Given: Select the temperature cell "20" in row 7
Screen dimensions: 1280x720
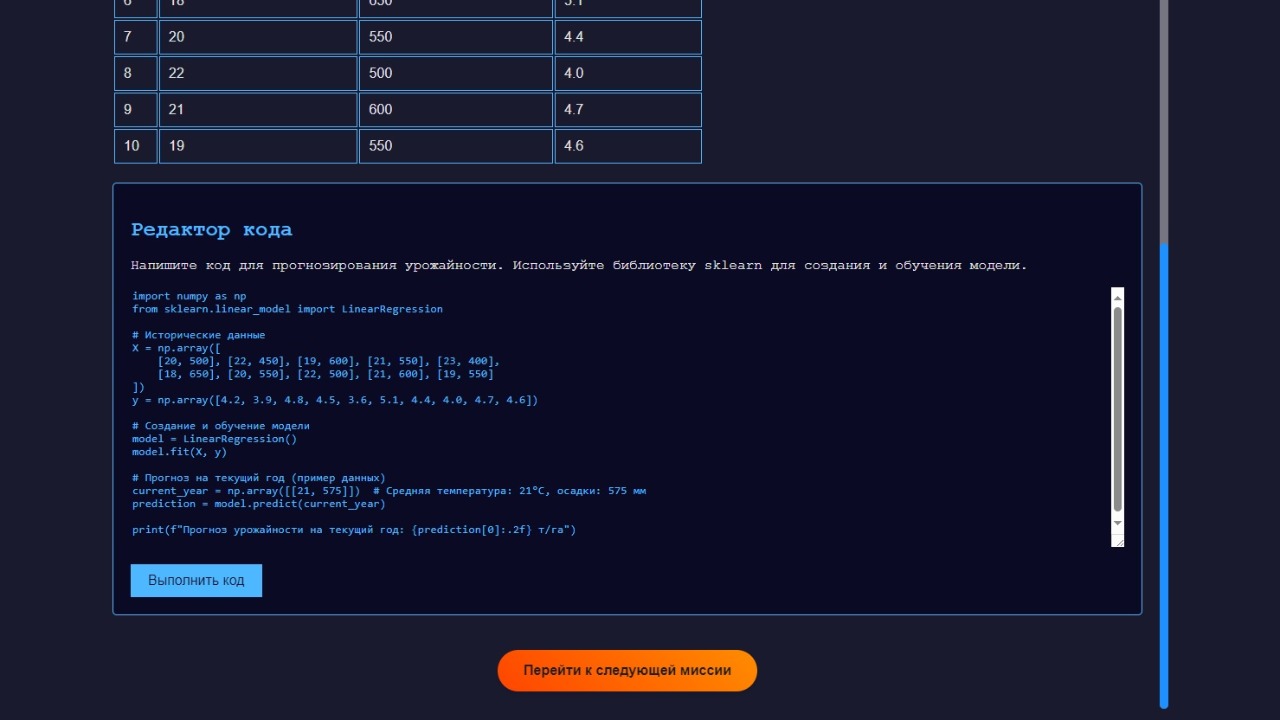Looking at the screenshot, I should (257, 37).
